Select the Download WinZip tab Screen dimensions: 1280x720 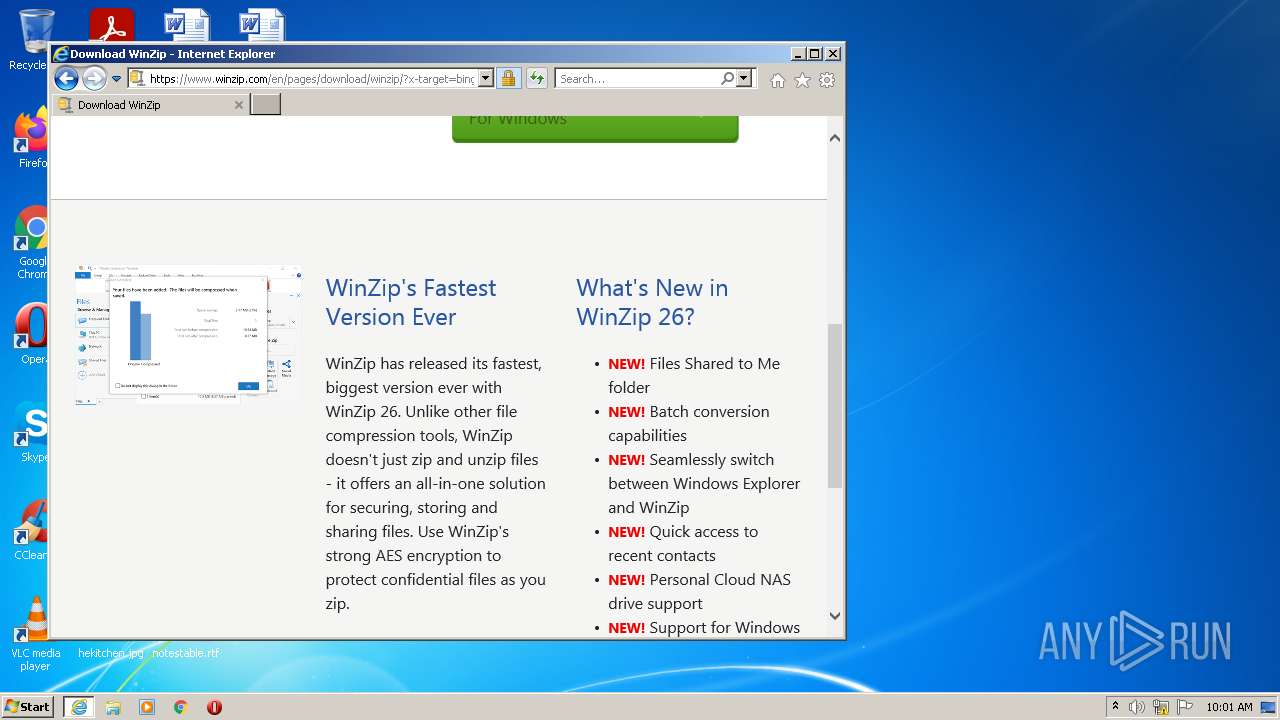coord(150,104)
